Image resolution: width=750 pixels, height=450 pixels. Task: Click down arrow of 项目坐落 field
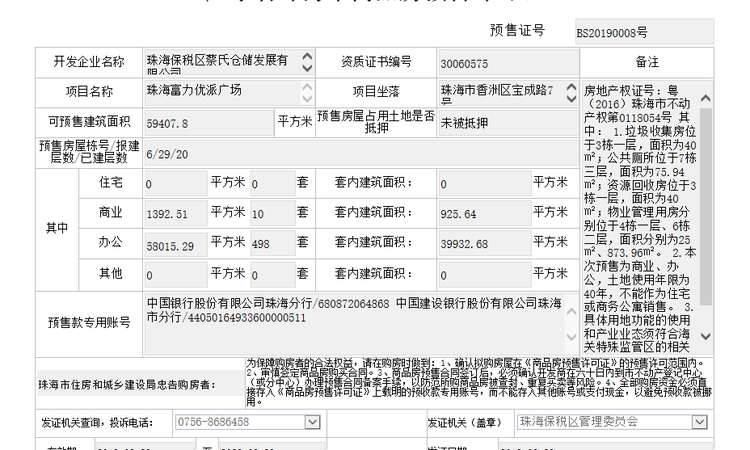(571, 99)
